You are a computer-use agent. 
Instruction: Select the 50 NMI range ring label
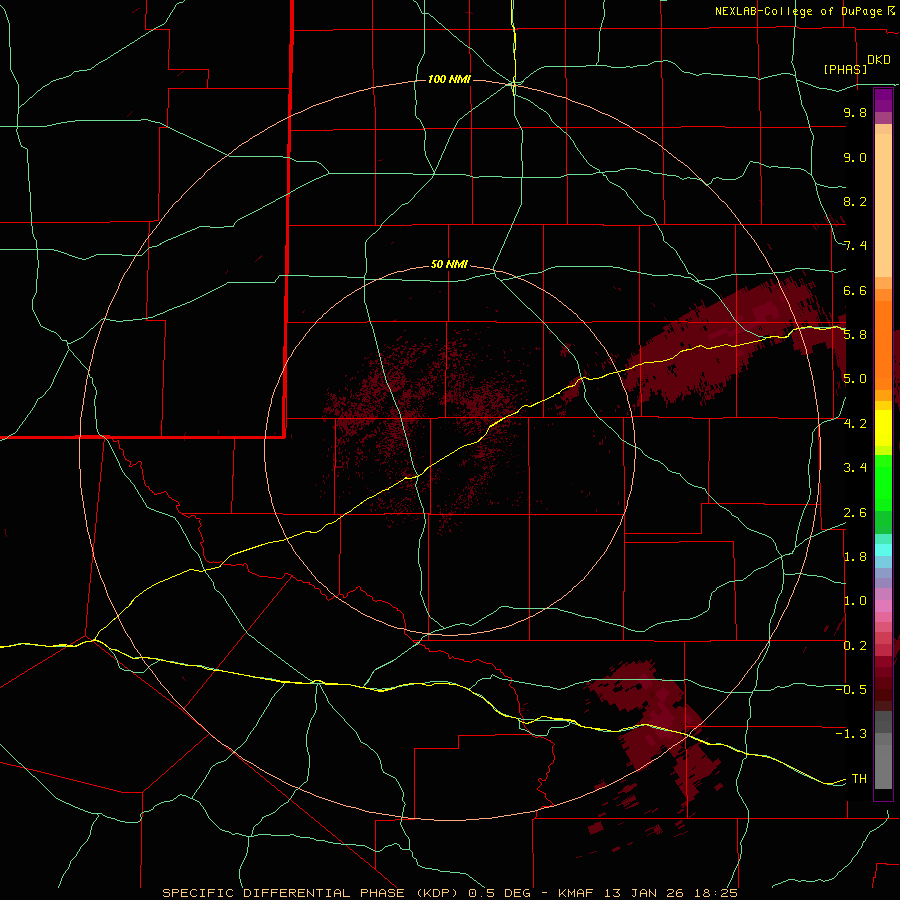(x=449, y=264)
